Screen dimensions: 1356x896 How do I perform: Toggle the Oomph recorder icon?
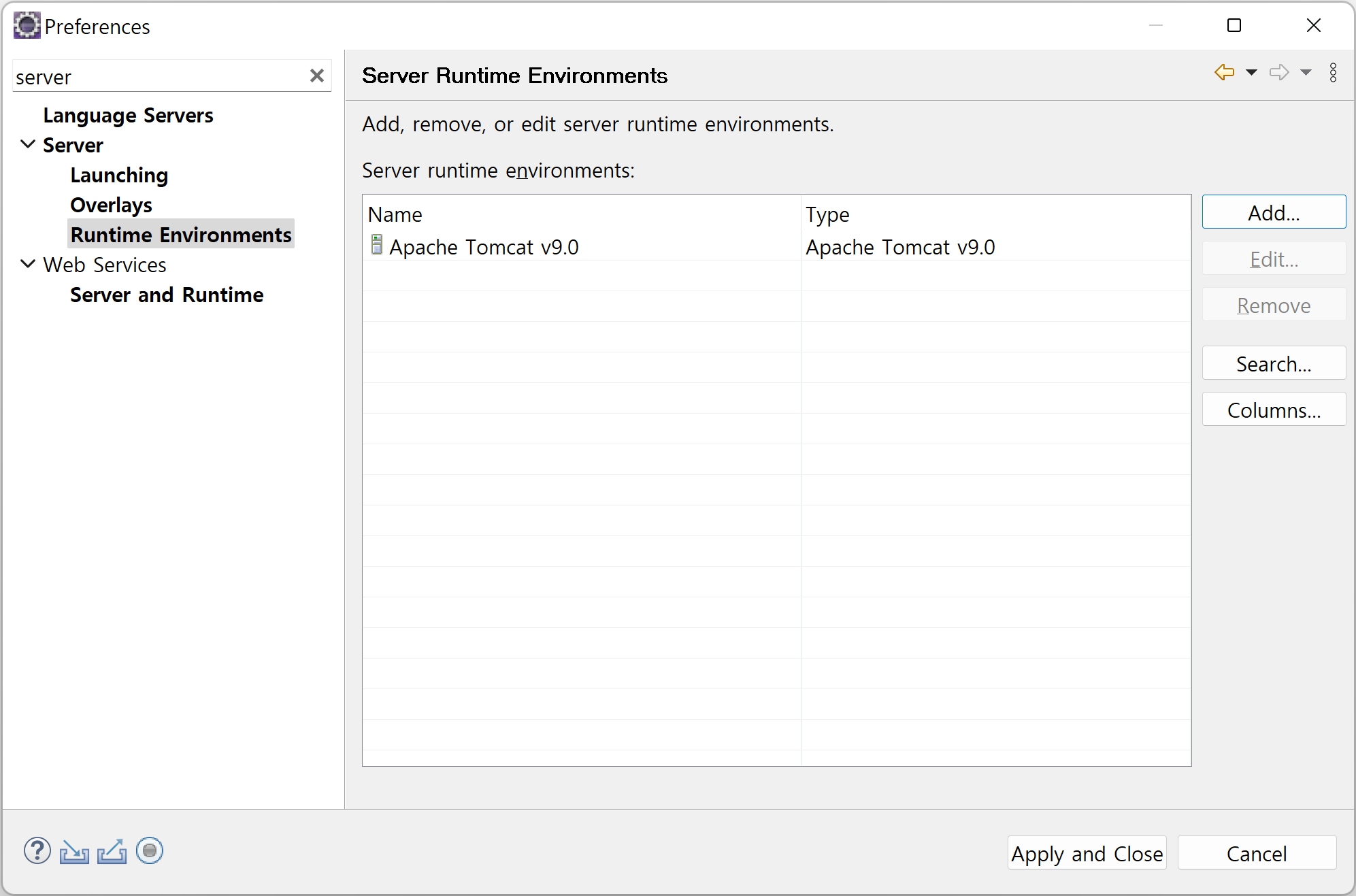150,850
